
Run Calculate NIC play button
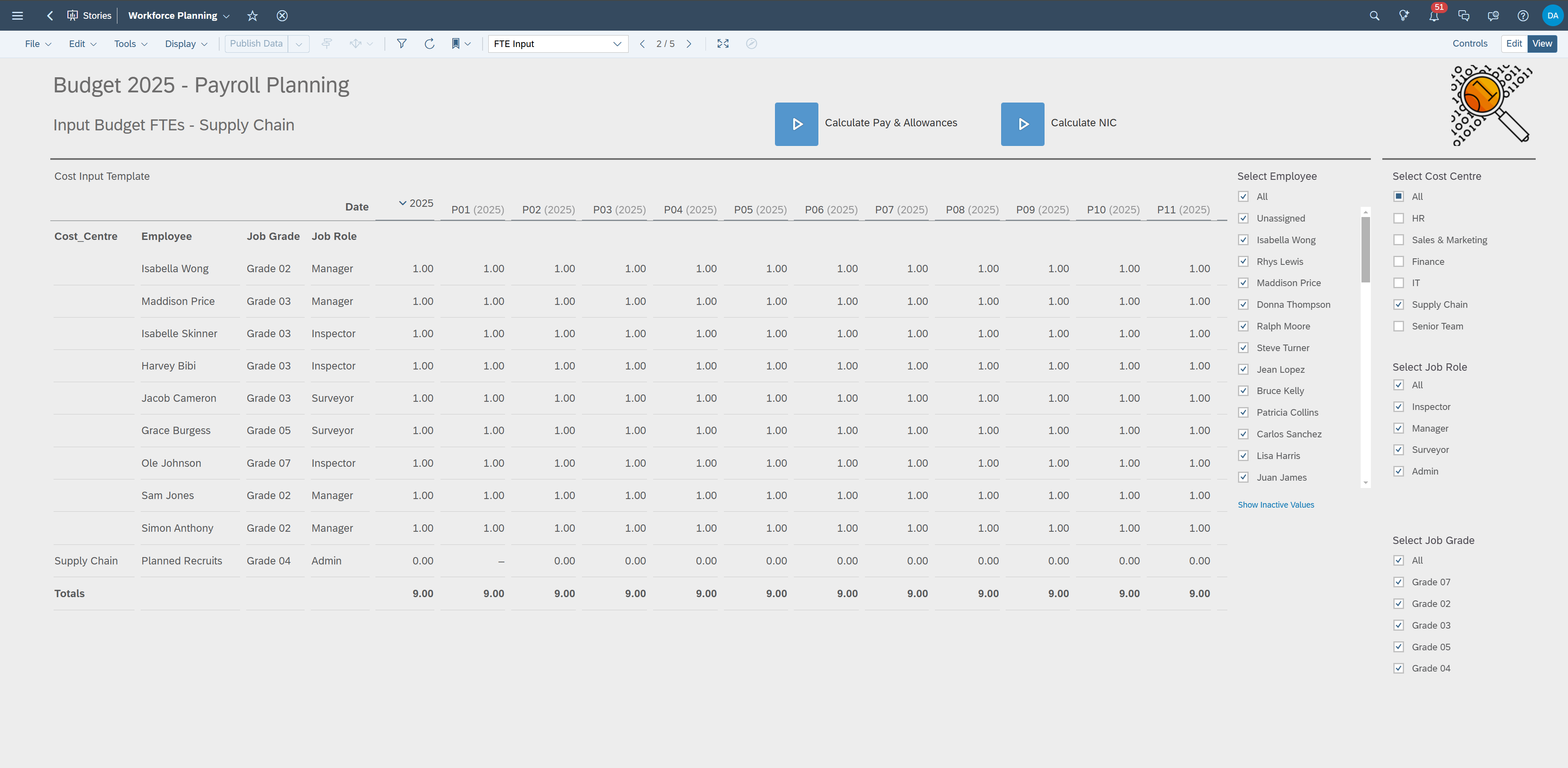[1022, 124]
